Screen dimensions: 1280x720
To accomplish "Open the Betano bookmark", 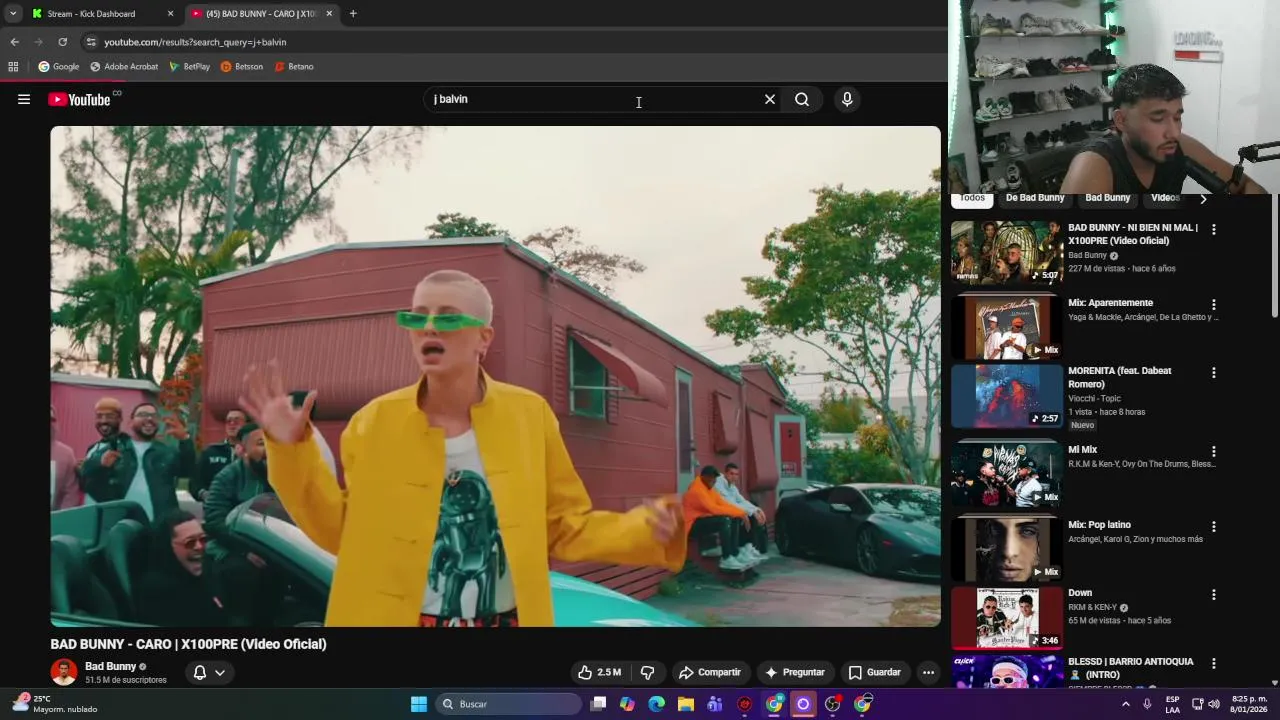I will (x=294, y=67).
